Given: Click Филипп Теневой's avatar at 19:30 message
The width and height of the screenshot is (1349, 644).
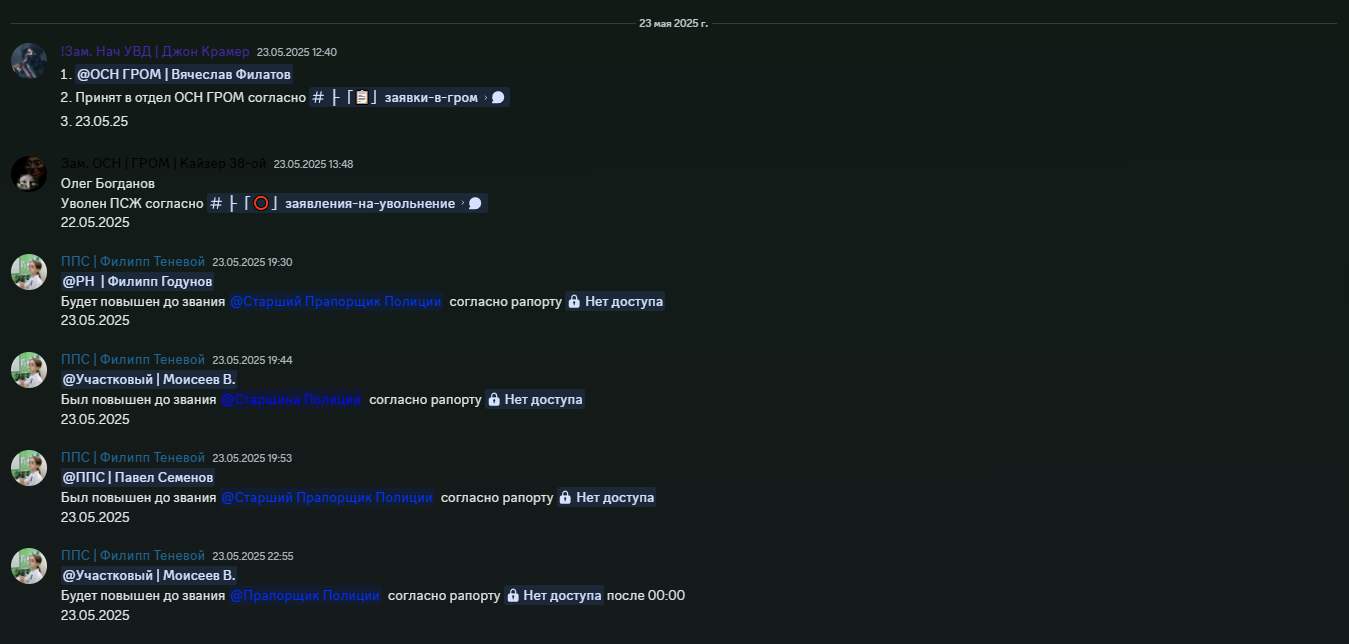Looking at the screenshot, I should [x=29, y=272].
